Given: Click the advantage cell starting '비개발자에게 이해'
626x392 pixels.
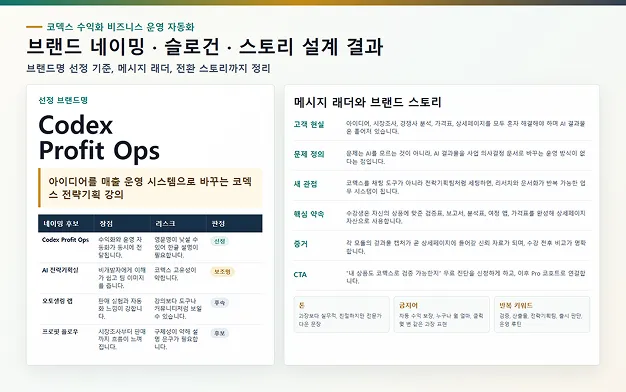Looking at the screenshot, I should [x=122, y=278].
